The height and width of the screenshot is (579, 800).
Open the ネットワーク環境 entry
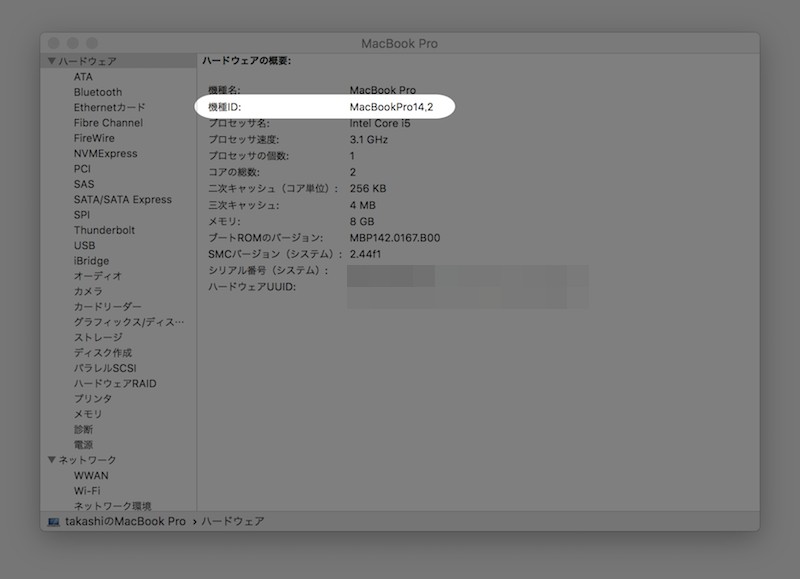pos(112,506)
